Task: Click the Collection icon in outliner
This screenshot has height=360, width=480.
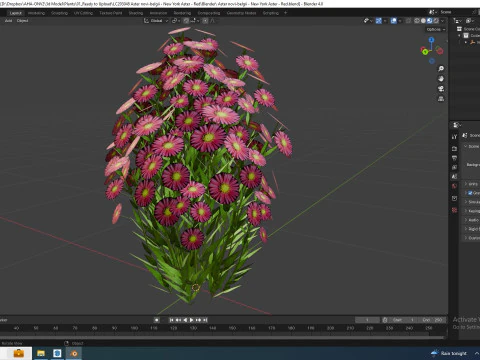Action: click(x=466, y=35)
